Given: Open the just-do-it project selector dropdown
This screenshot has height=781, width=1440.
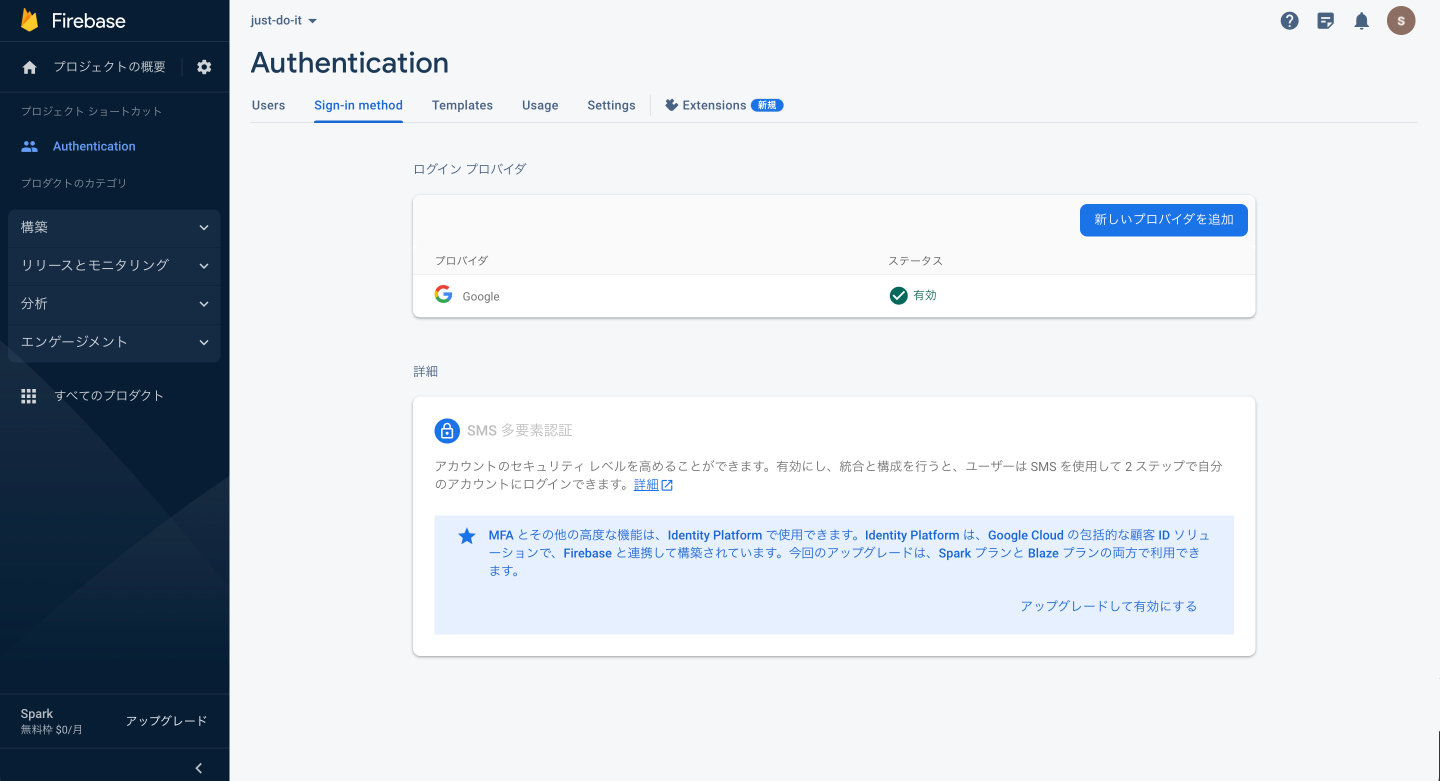Looking at the screenshot, I should pos(284,20).
